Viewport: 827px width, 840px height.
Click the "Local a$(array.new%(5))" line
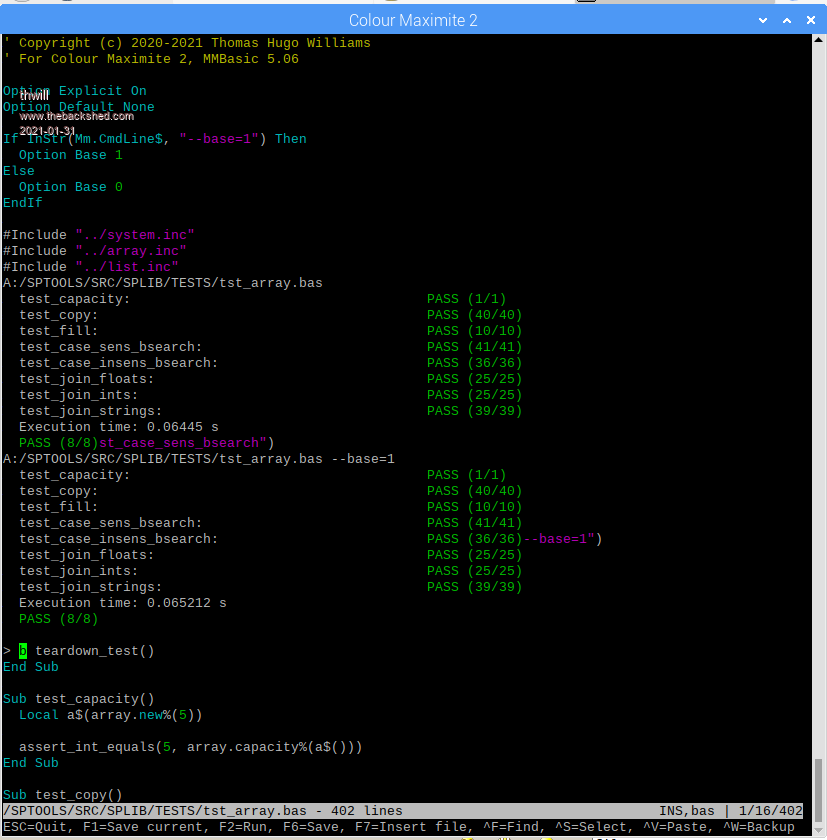pyautogui.click(x=111, y=715)
